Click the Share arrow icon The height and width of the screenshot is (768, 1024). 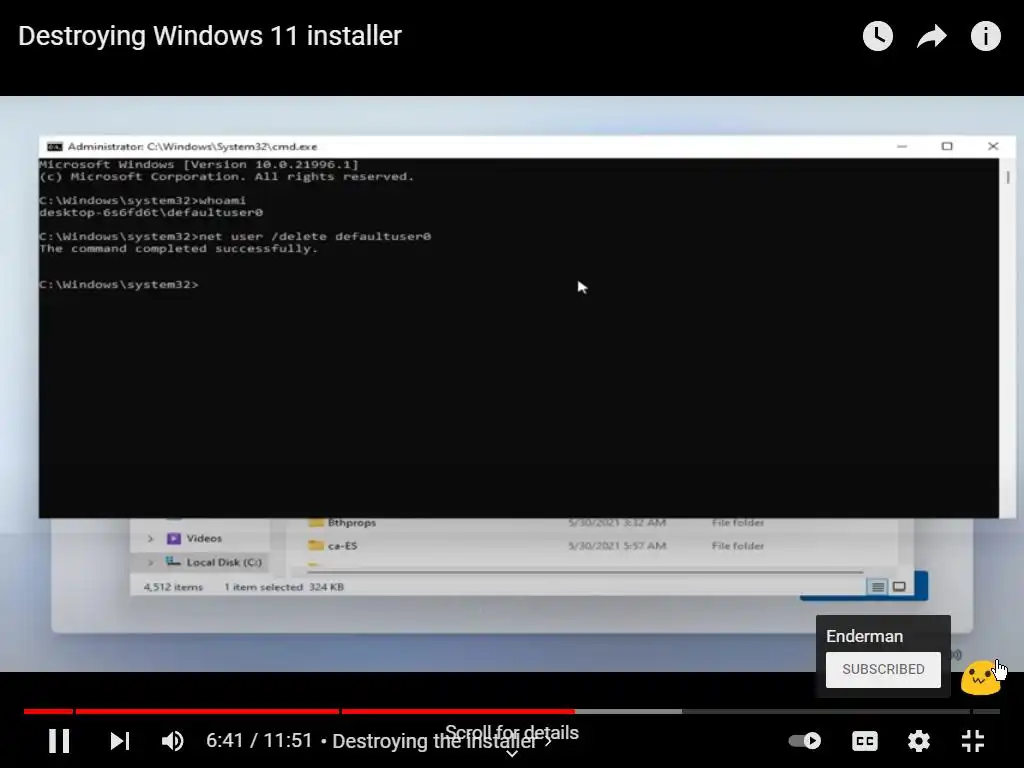click(932, 36)
